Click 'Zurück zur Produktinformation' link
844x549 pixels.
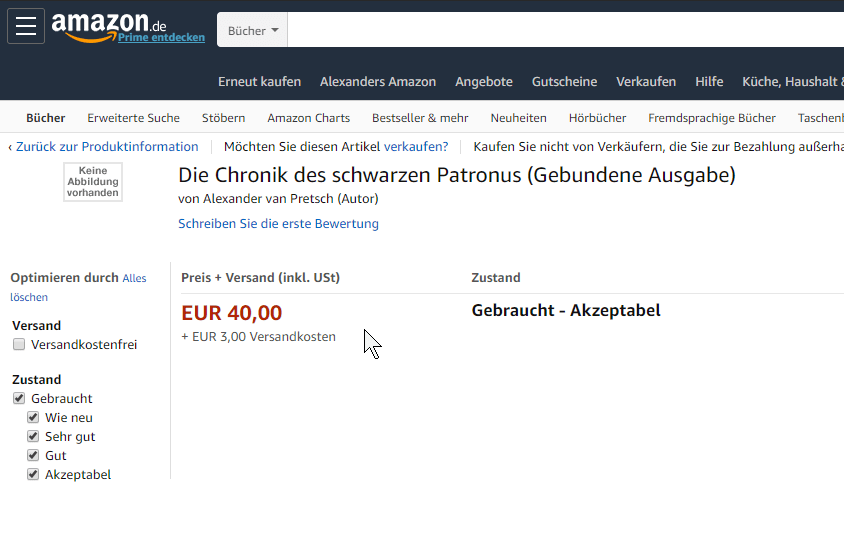(x=103, y=147)
